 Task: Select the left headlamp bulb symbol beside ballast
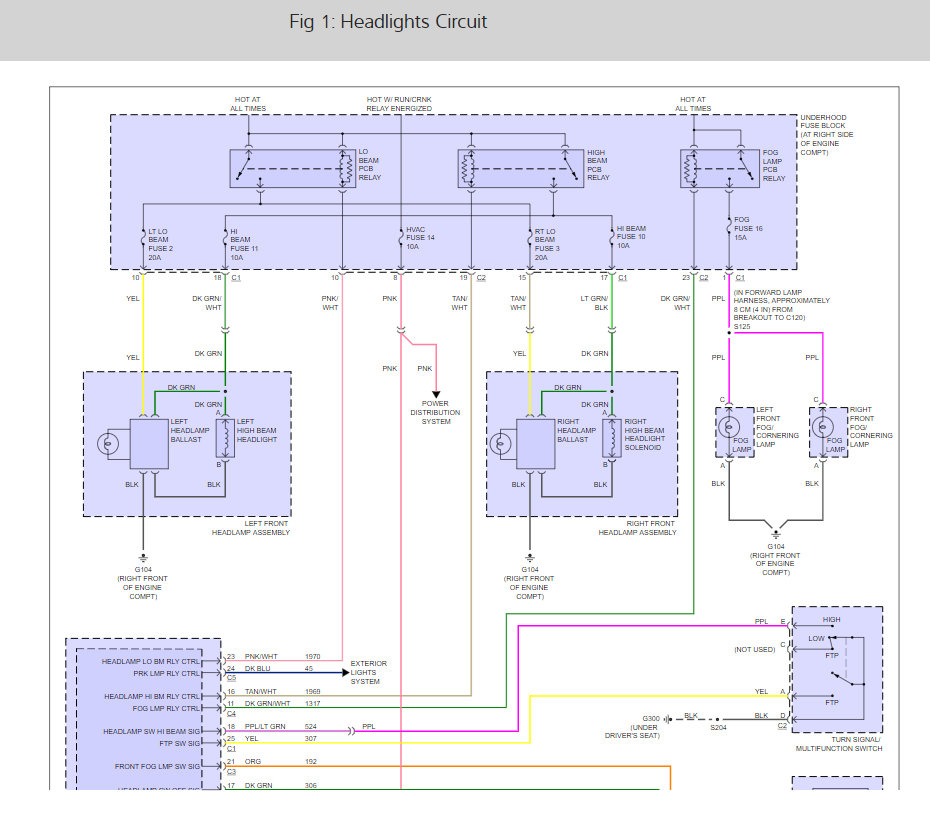click(x=108, y=444)
